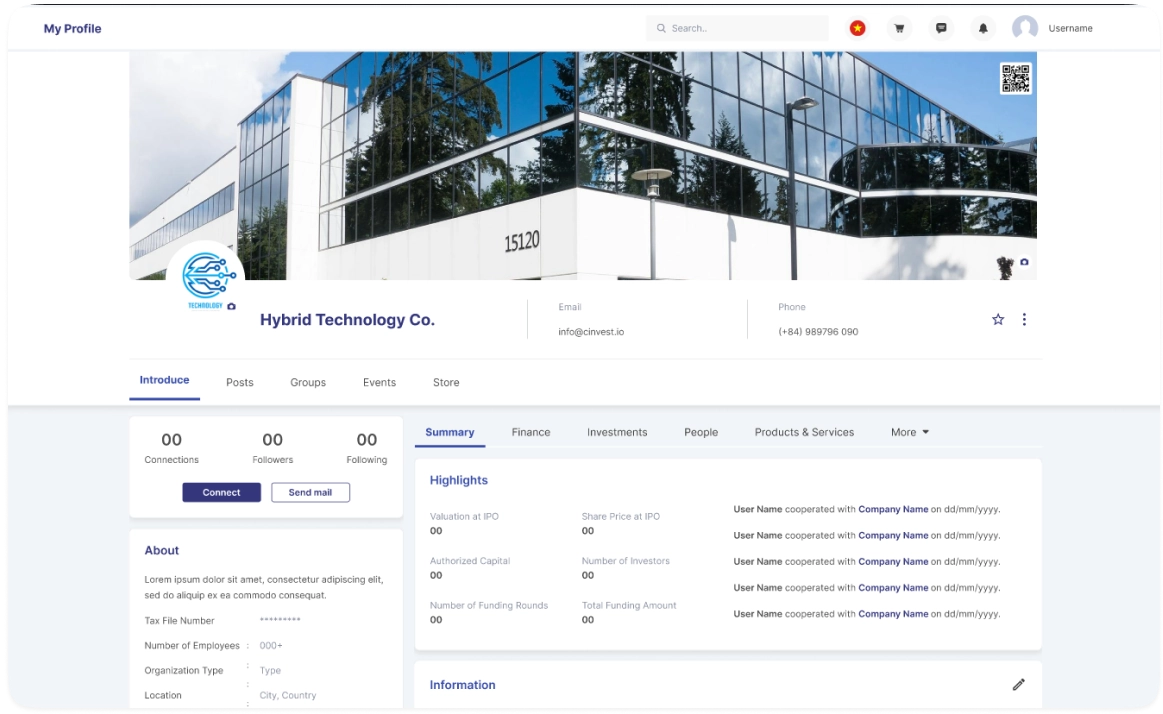Screen dimensions: 1163x714
Task: Toggle the favorite star icon
Action: click(x=998, y=319)
